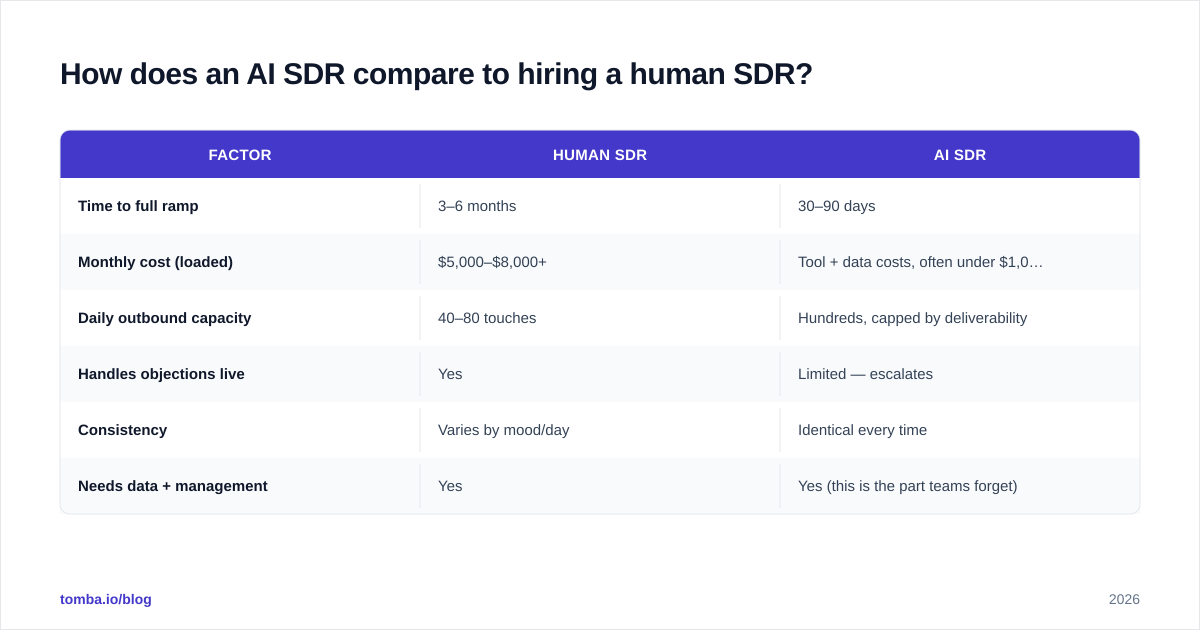Select the '$5,000–$8,000+' cell
Viewport: 1200px width, 630px height.
pos(600,262)
